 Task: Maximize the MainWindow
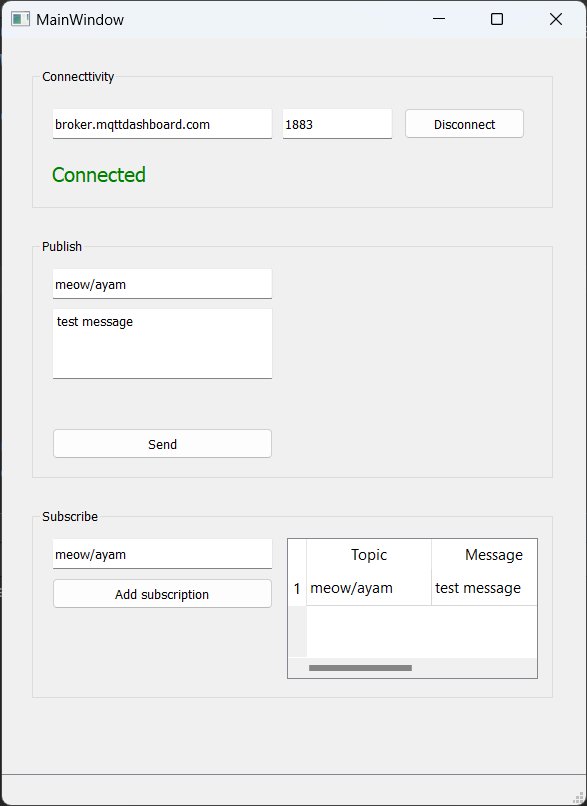[x=497, y=19]
